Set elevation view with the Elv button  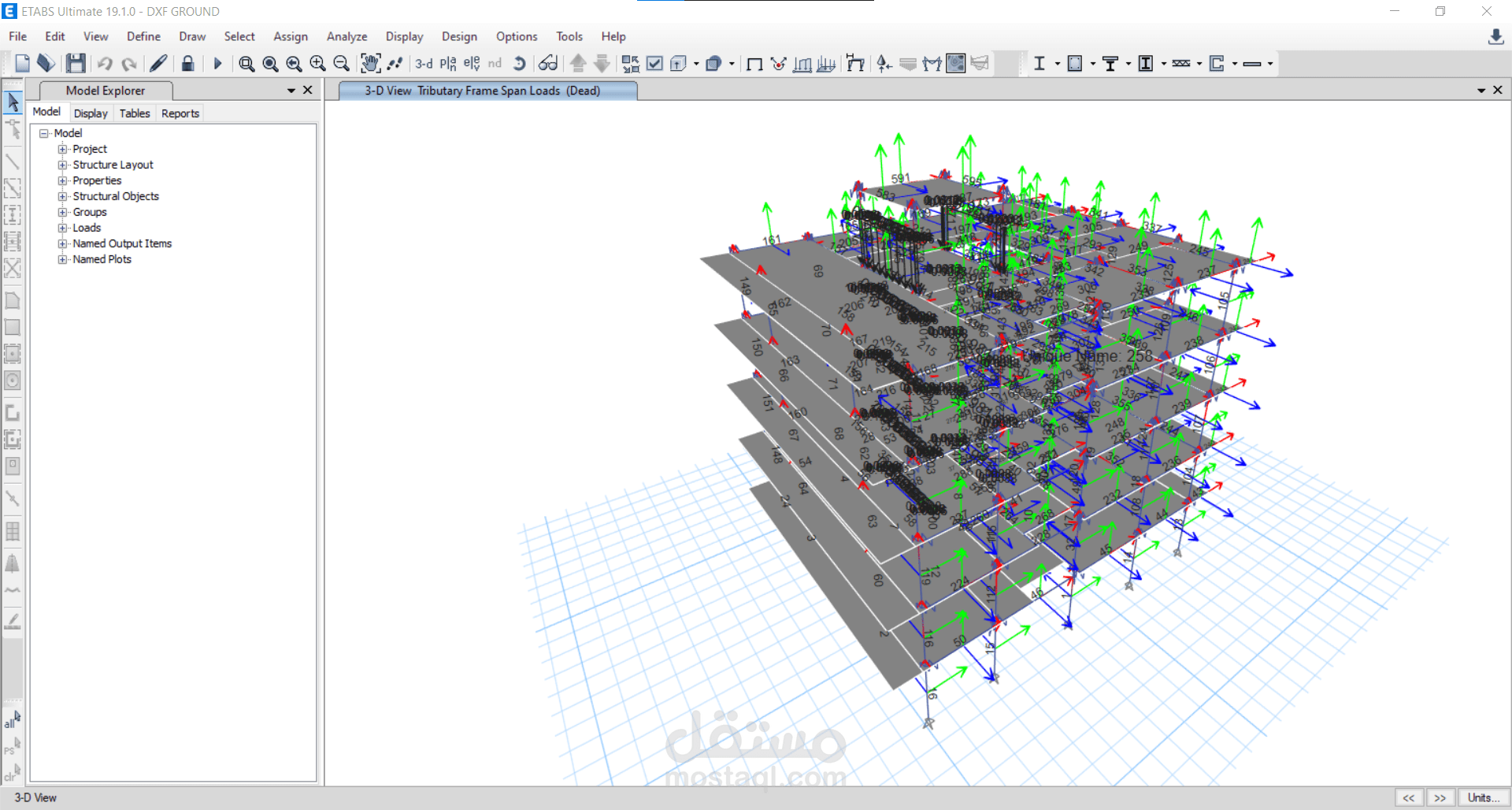[472, 64]
